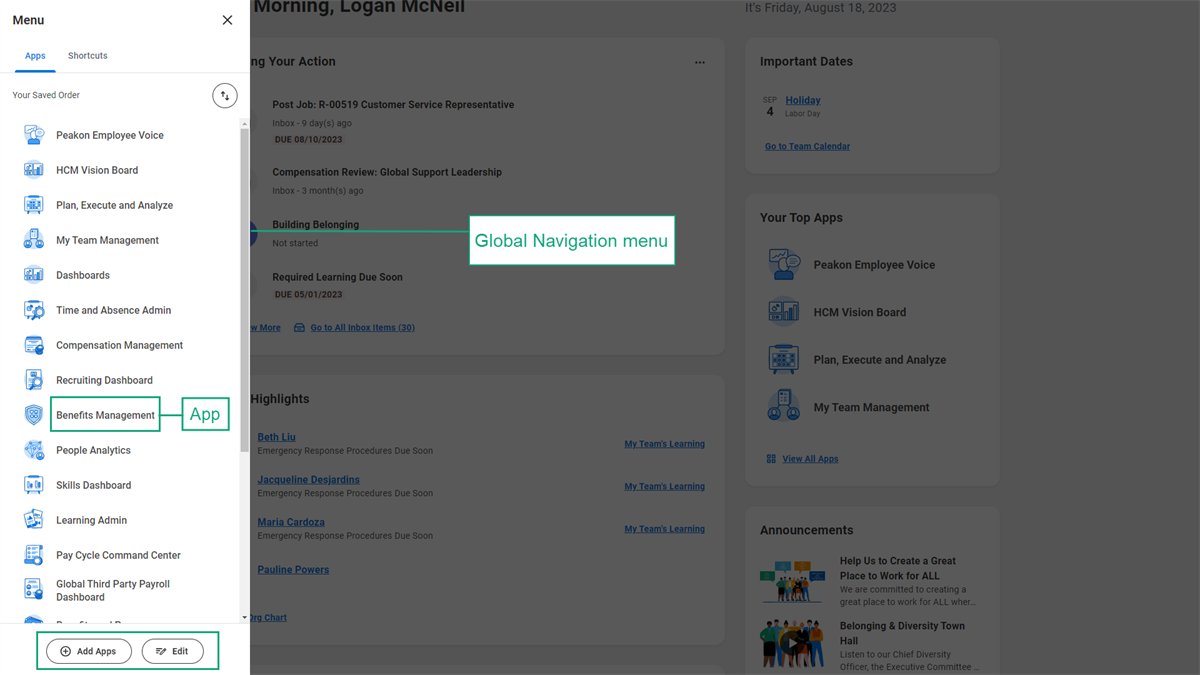Click the Compensation Management icon
This screenshot has width=1200, height=675.
click(x=34, y=345)
